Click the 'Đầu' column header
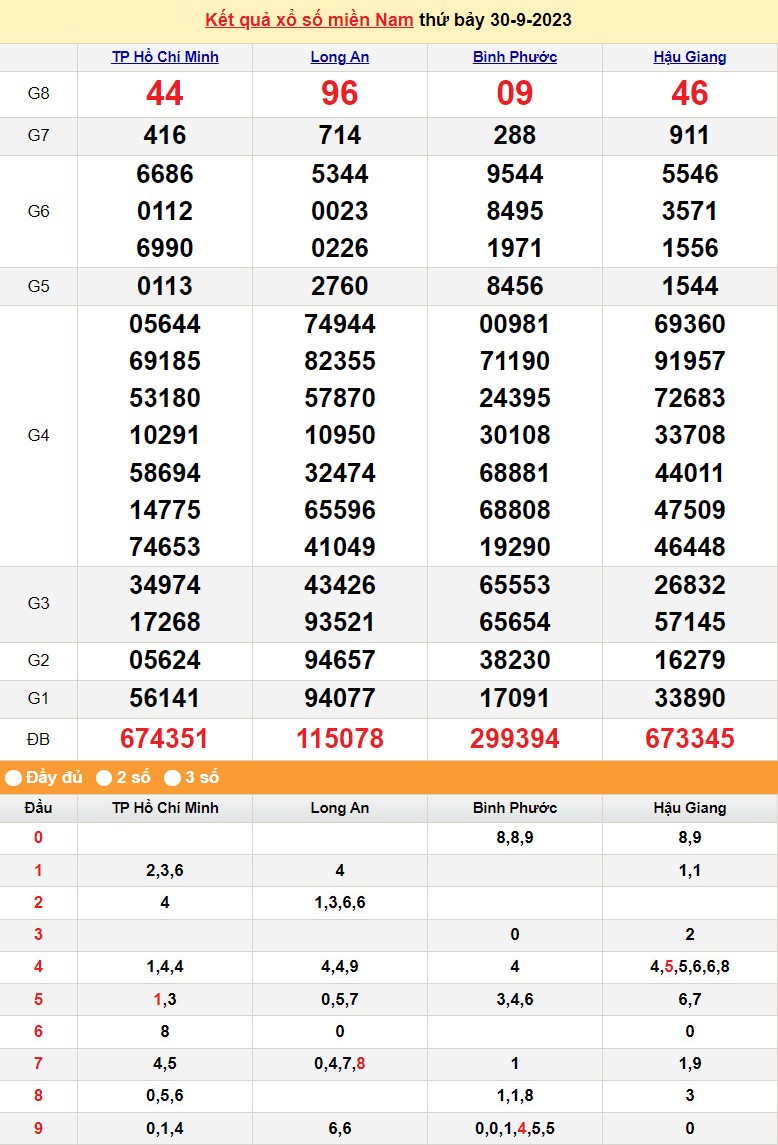The height and width of the screenshot is (1145, 778). tap(38, 808)
